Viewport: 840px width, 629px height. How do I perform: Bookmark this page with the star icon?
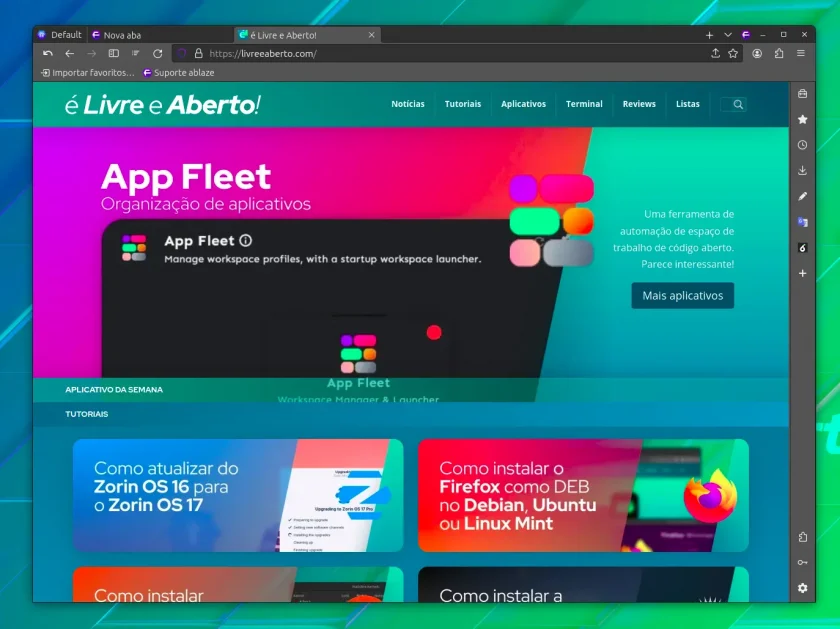(x=733, y=54)
